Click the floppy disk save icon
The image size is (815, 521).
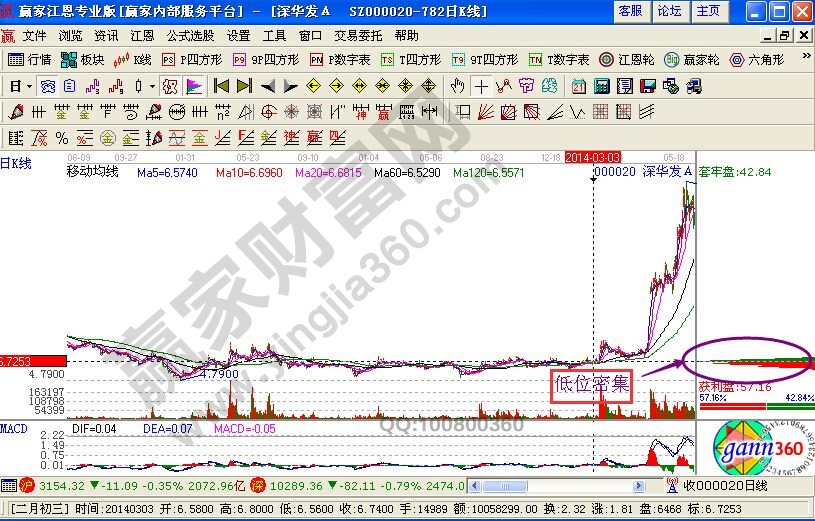(647, 86)
